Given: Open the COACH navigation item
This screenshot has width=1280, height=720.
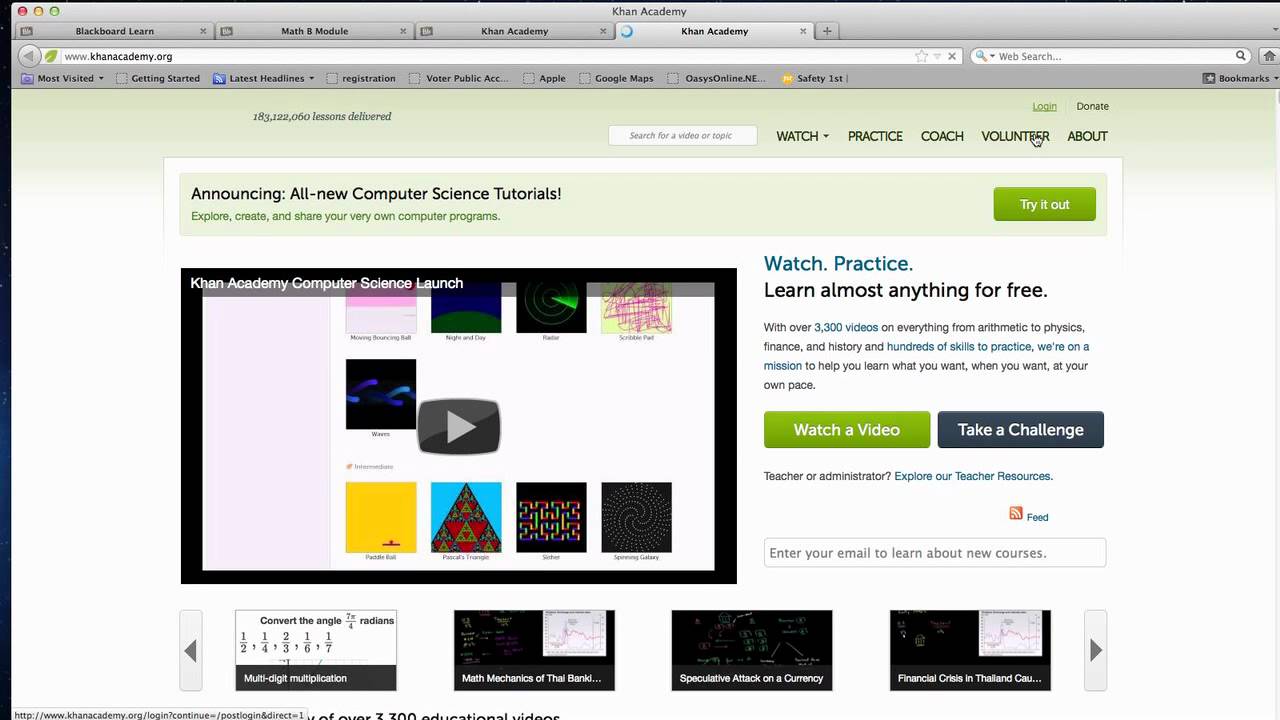Looking at the screenshot, I should [942, 136].
